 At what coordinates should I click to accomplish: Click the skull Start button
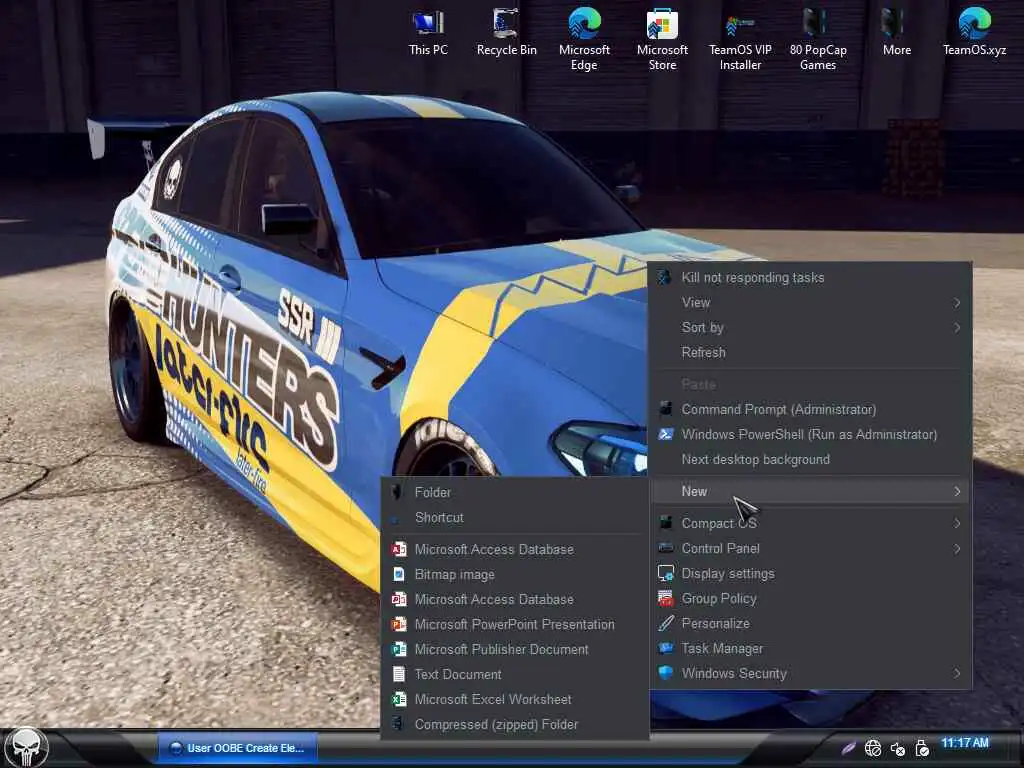pyautogui.click(x=26, y=748)
